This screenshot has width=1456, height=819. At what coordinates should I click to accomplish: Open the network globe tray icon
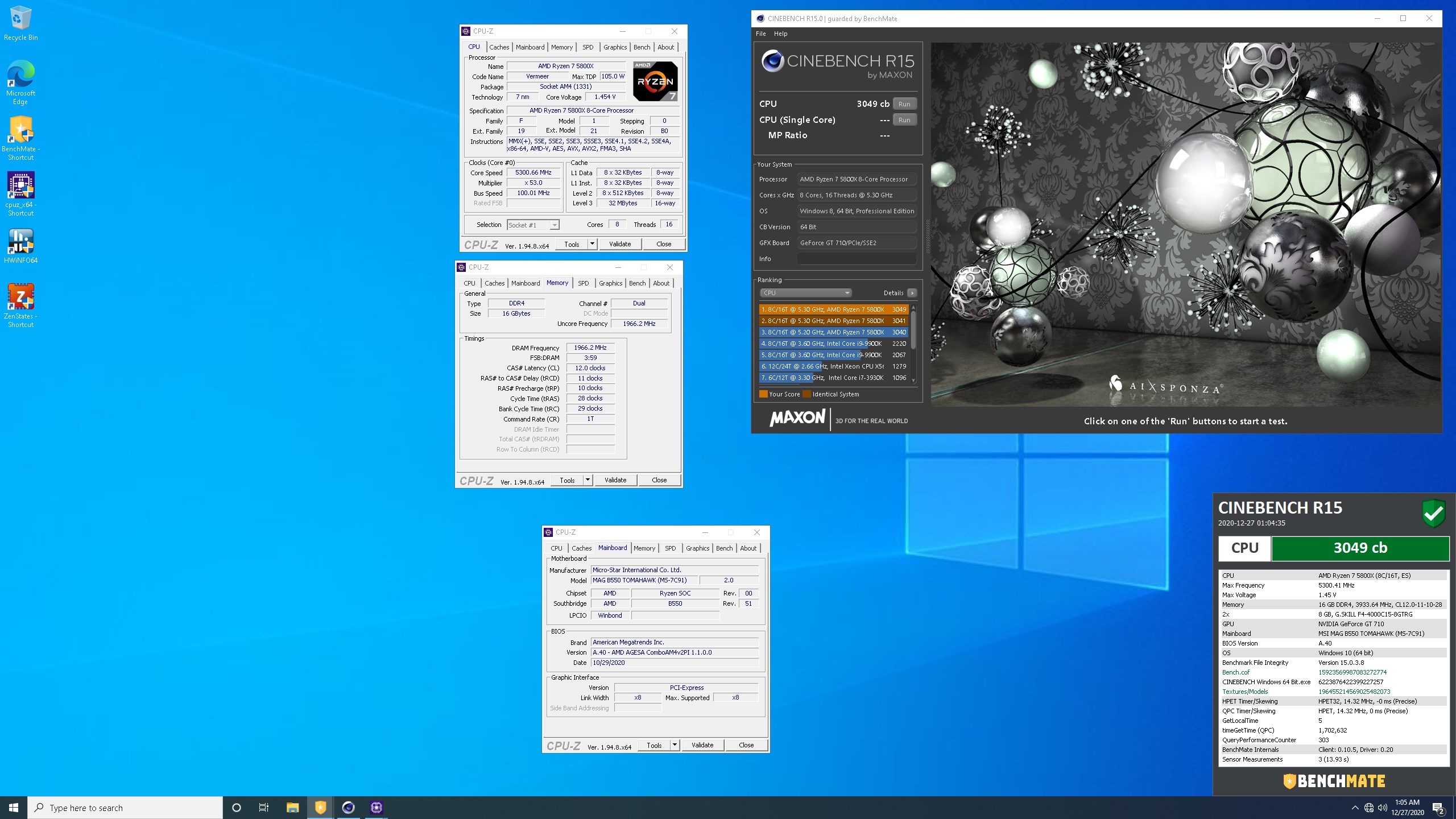coord(1369,808)
